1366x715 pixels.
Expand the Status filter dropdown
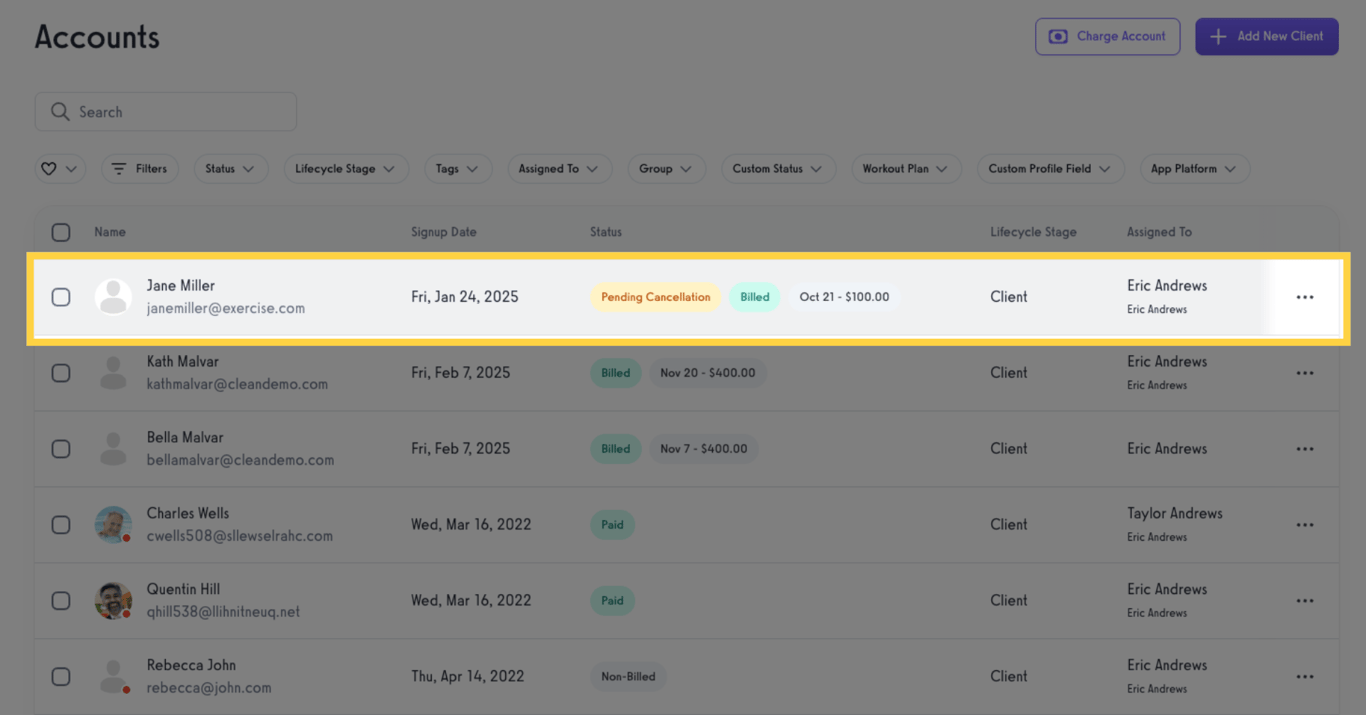[230, 169]
